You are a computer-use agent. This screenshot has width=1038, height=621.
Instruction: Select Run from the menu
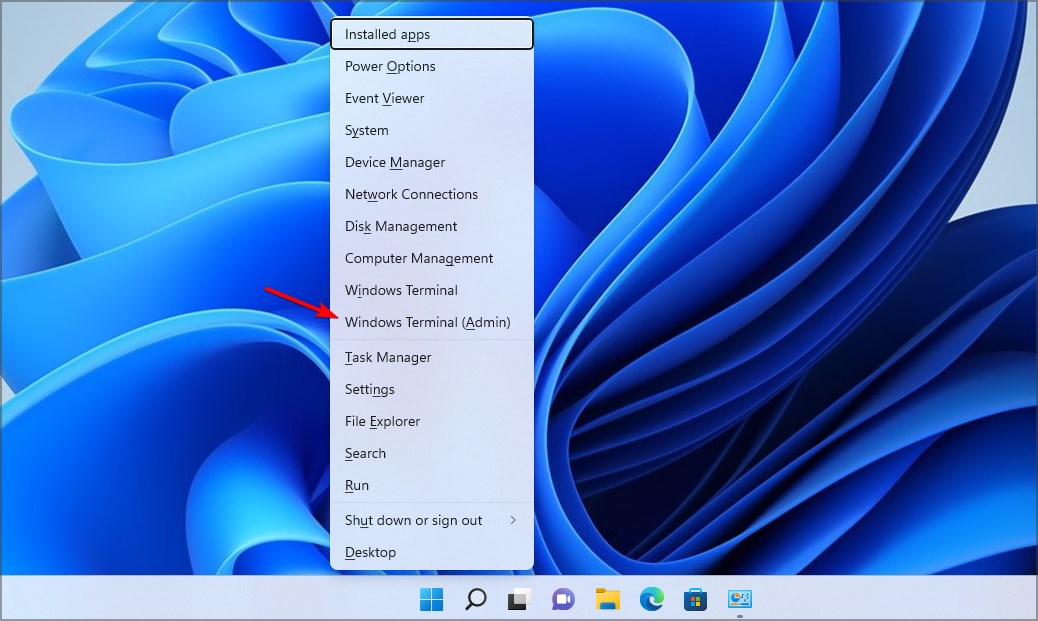(357, 485)
